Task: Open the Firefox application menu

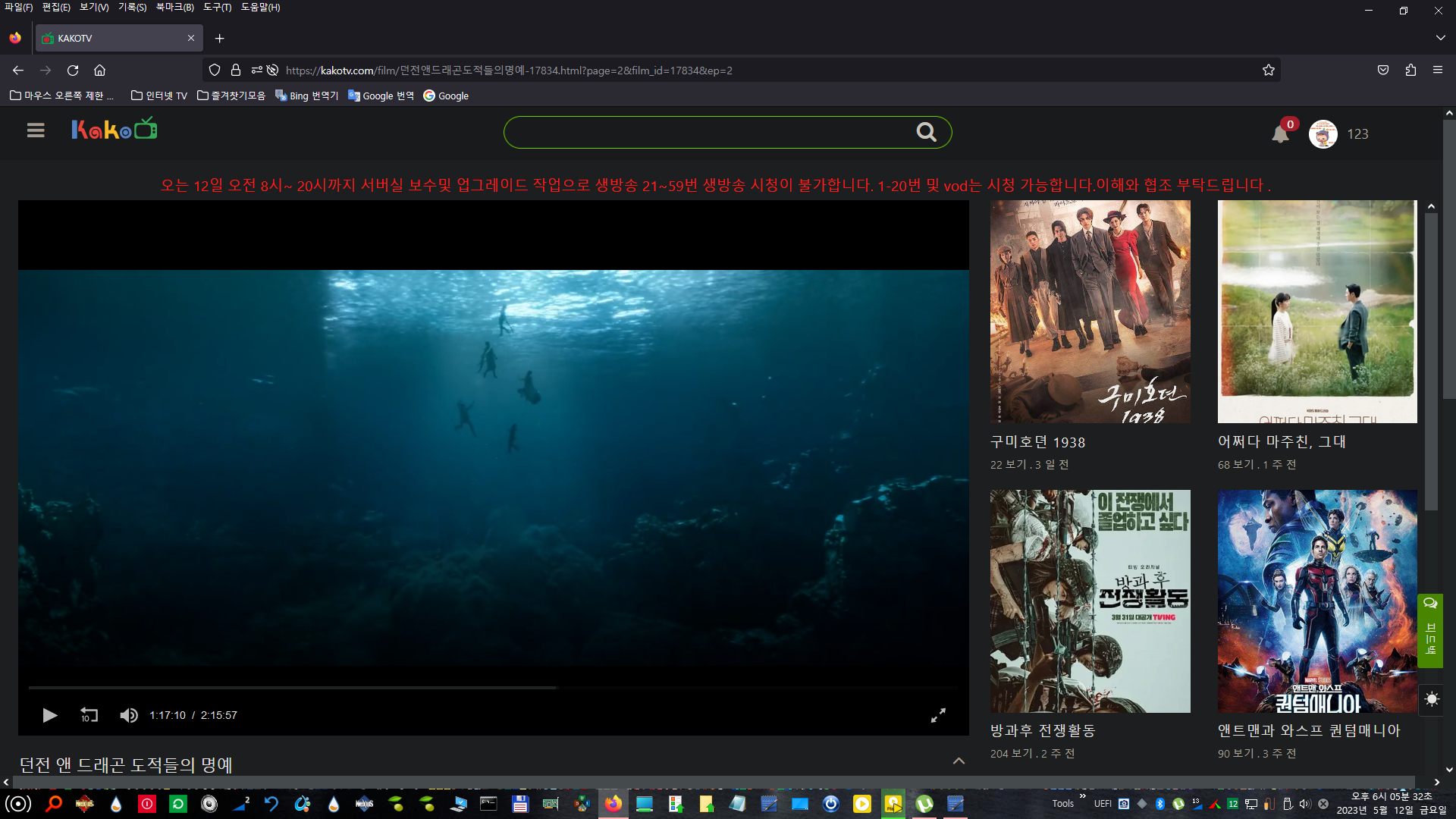Action: [1438, 70]
